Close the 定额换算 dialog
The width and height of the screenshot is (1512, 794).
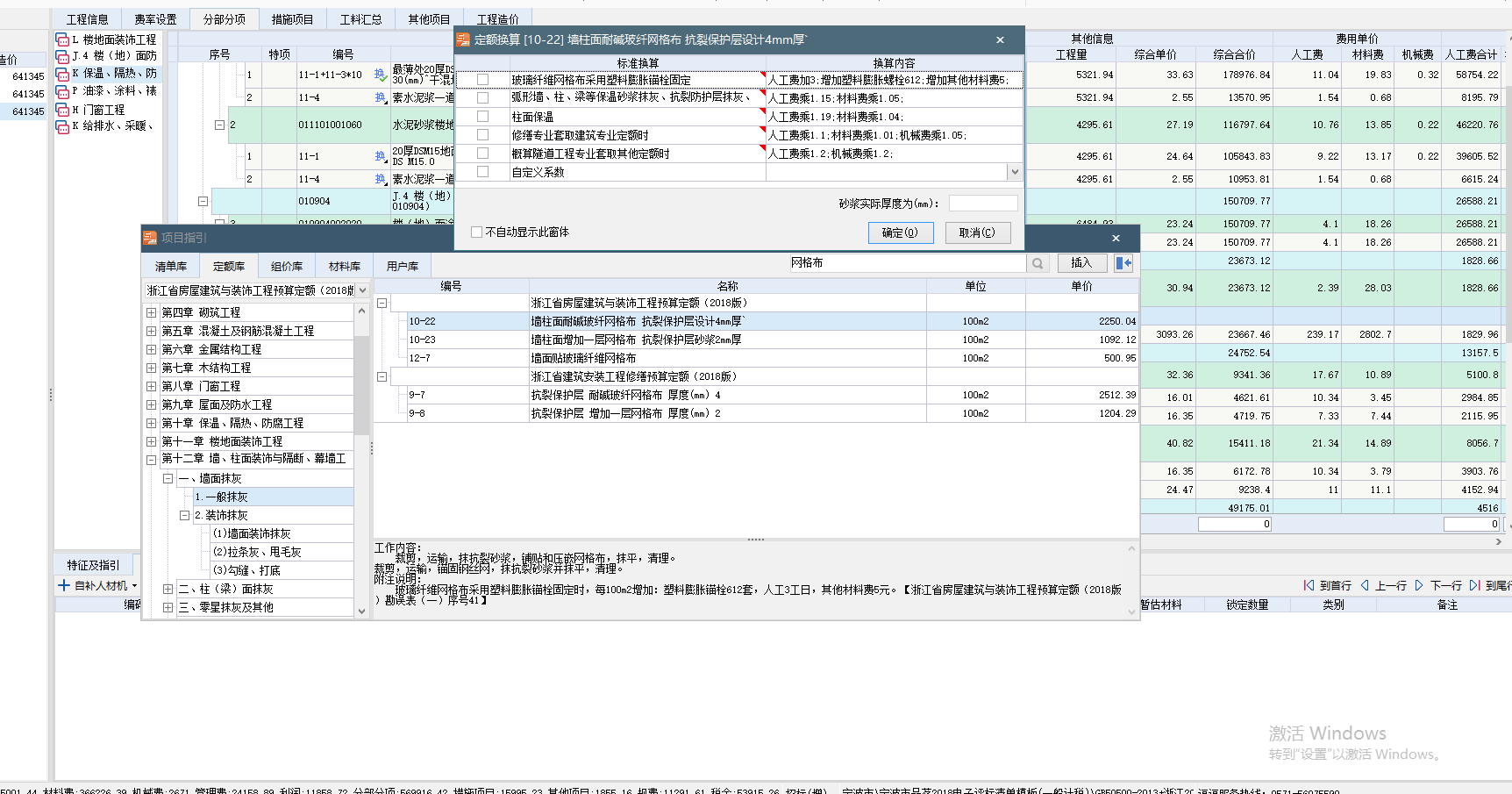coord(1000,39)
